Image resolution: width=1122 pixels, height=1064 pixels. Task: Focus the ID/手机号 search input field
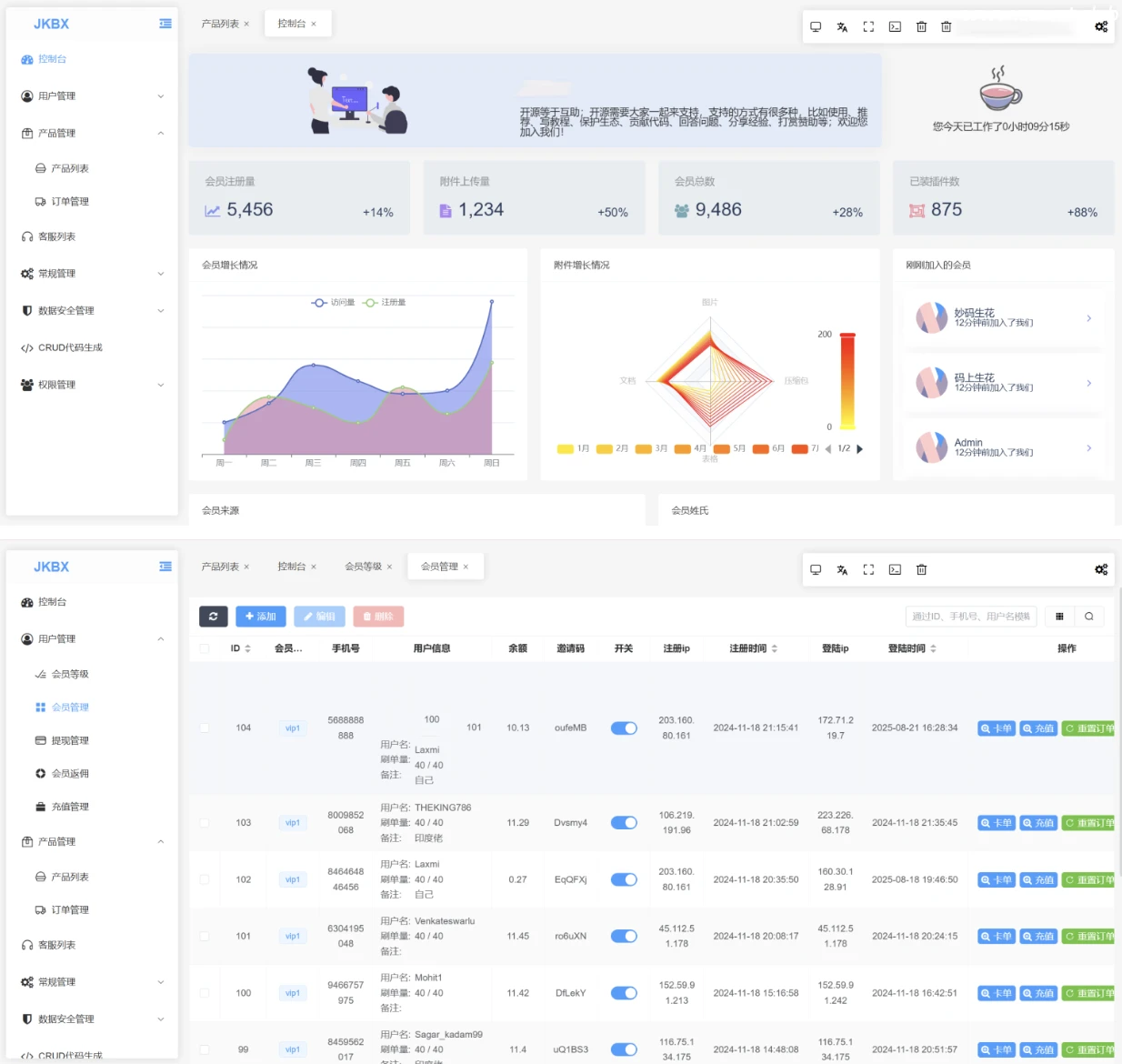[971, 617]
